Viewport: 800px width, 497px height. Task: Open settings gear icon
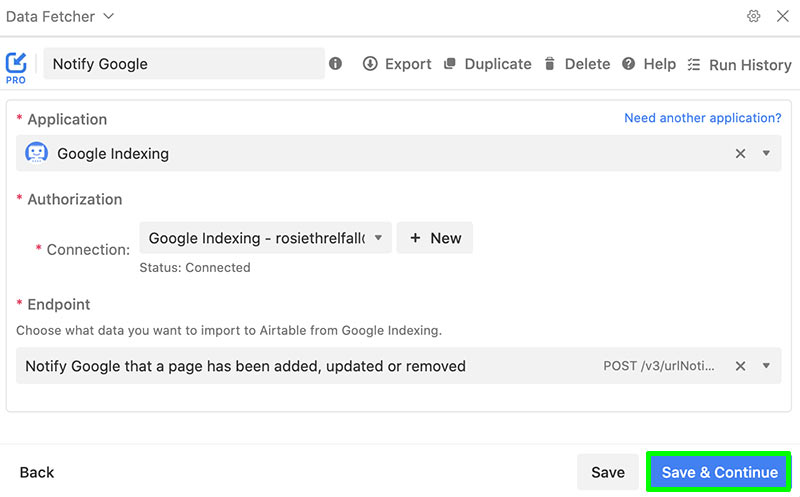[x=754, y=16]
